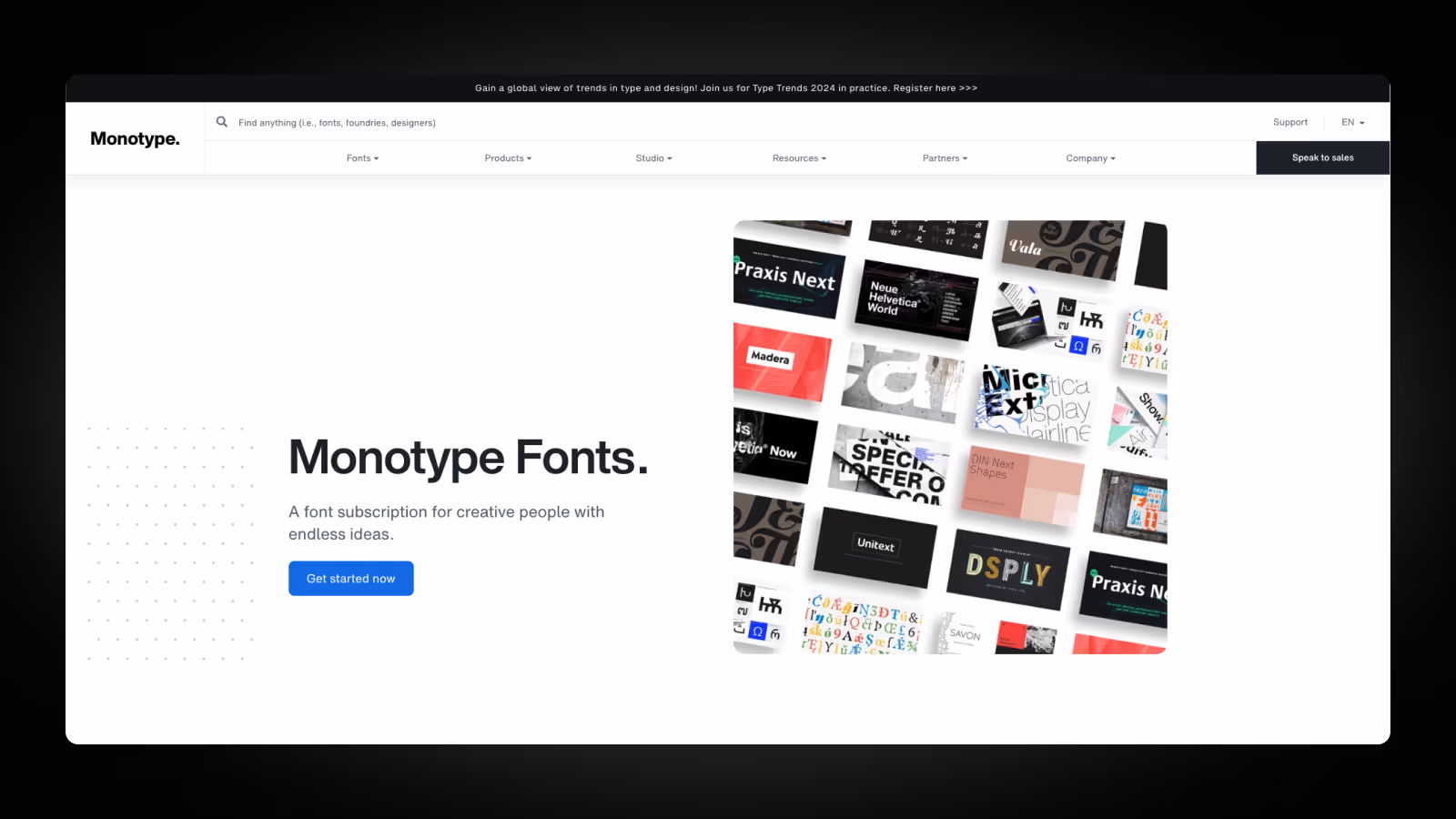Open the Type Trends 2024 register banner
This screenshot has height=819, width=1456.
coord(726,88)
